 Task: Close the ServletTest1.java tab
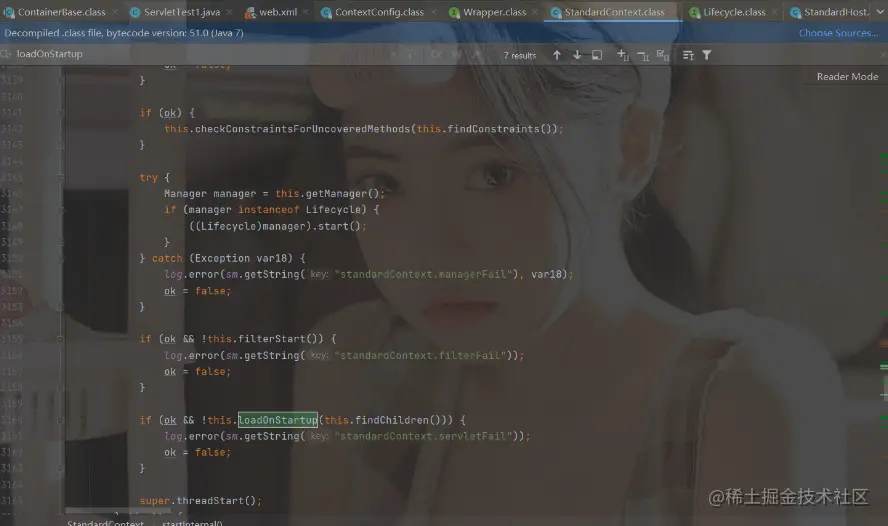pos(229,12)
